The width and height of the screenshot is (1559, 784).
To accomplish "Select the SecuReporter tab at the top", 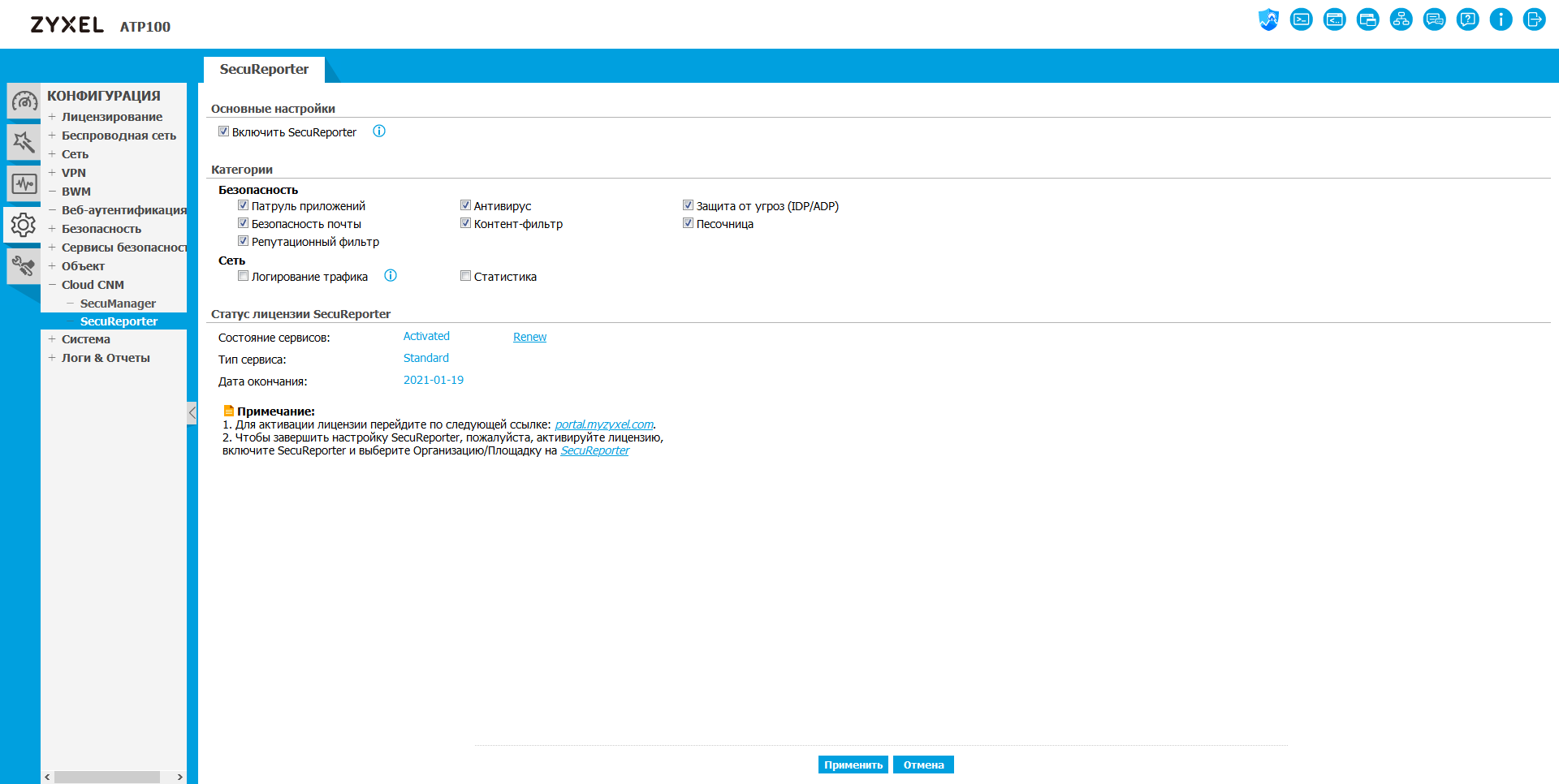I will (x=264, y=69).
